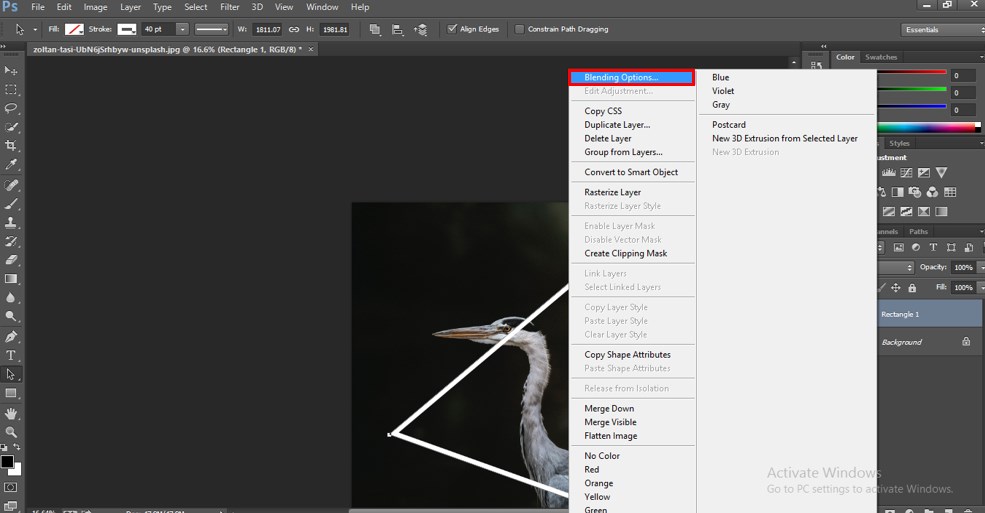Add a Levels adjustment from the Adjustments panel

click(x=889, y=173)
